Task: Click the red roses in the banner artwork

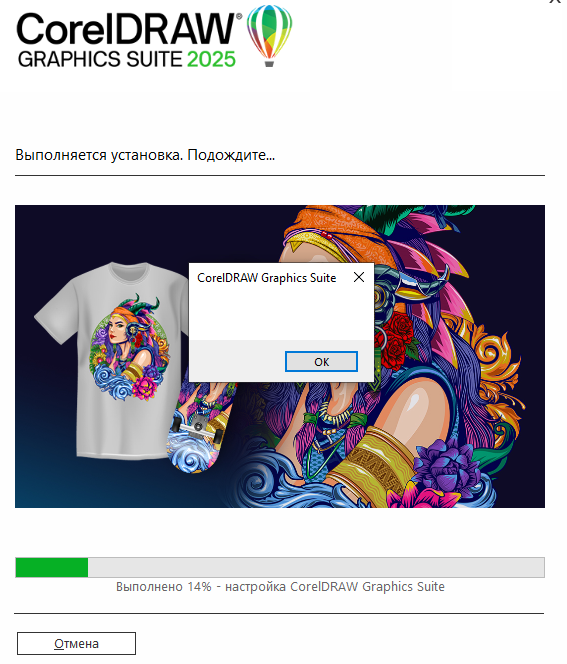Action: click(x=396, y=339)
